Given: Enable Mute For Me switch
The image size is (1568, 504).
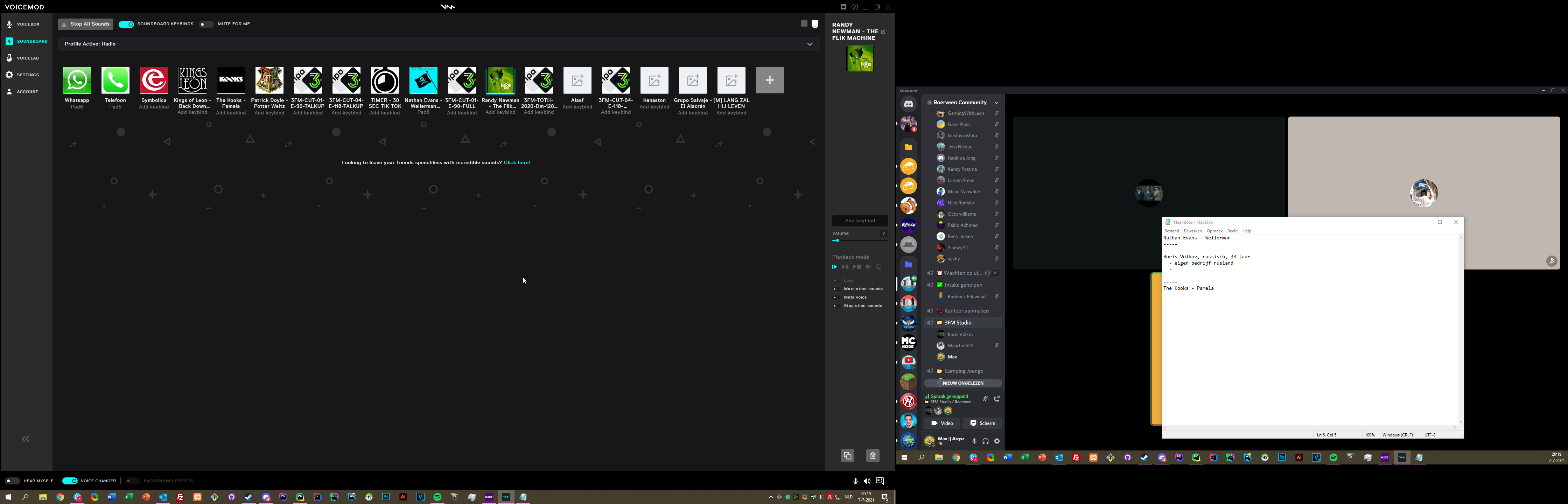Looking at the screenshot, I should [x=206, y=24].
